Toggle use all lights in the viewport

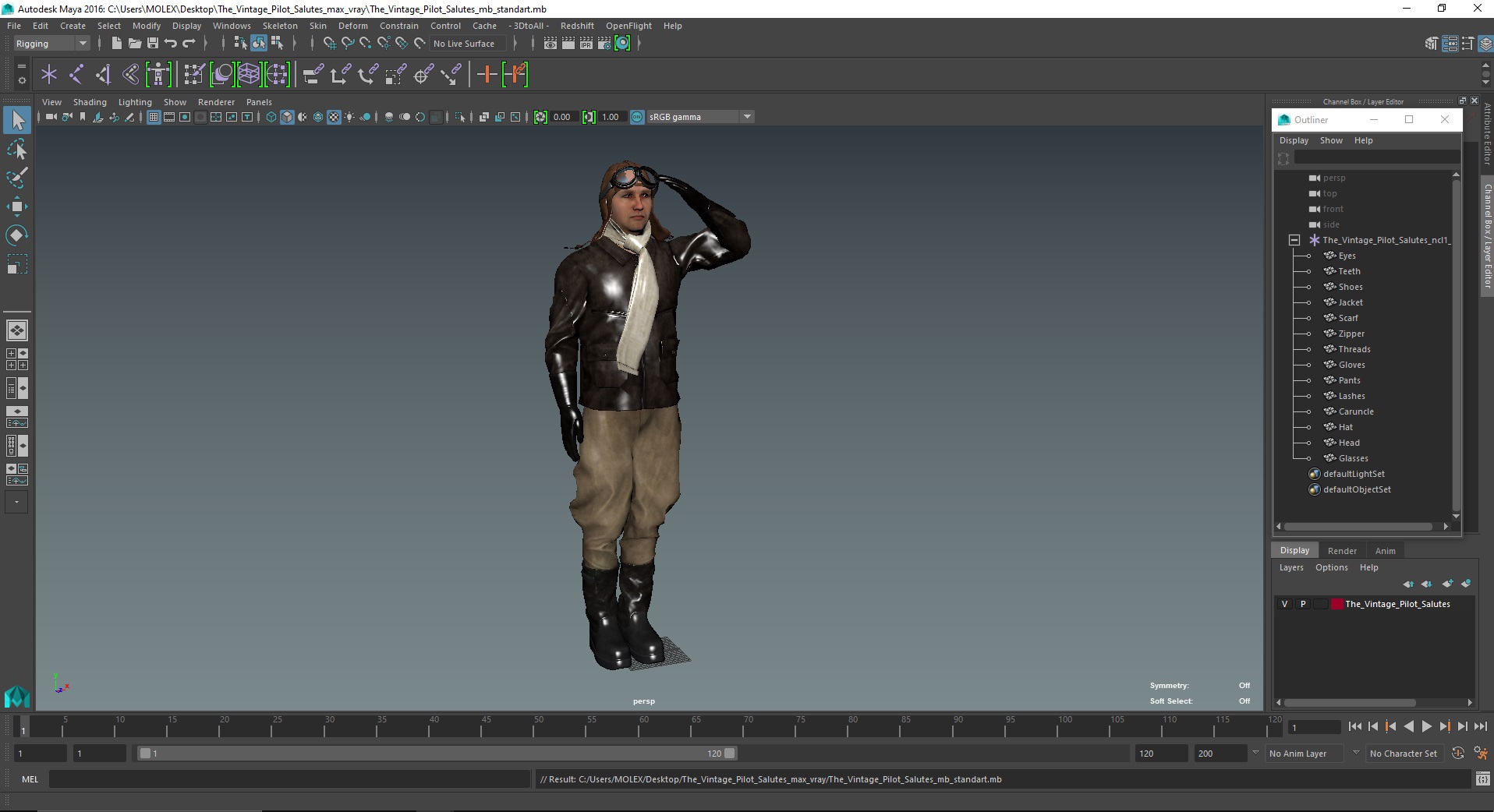point(349,117)
